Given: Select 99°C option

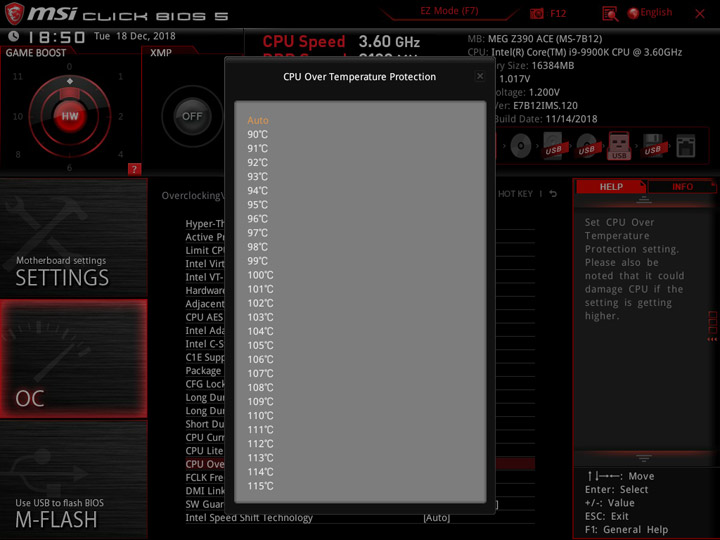Looking at the screenshot, I should [258, 261].
